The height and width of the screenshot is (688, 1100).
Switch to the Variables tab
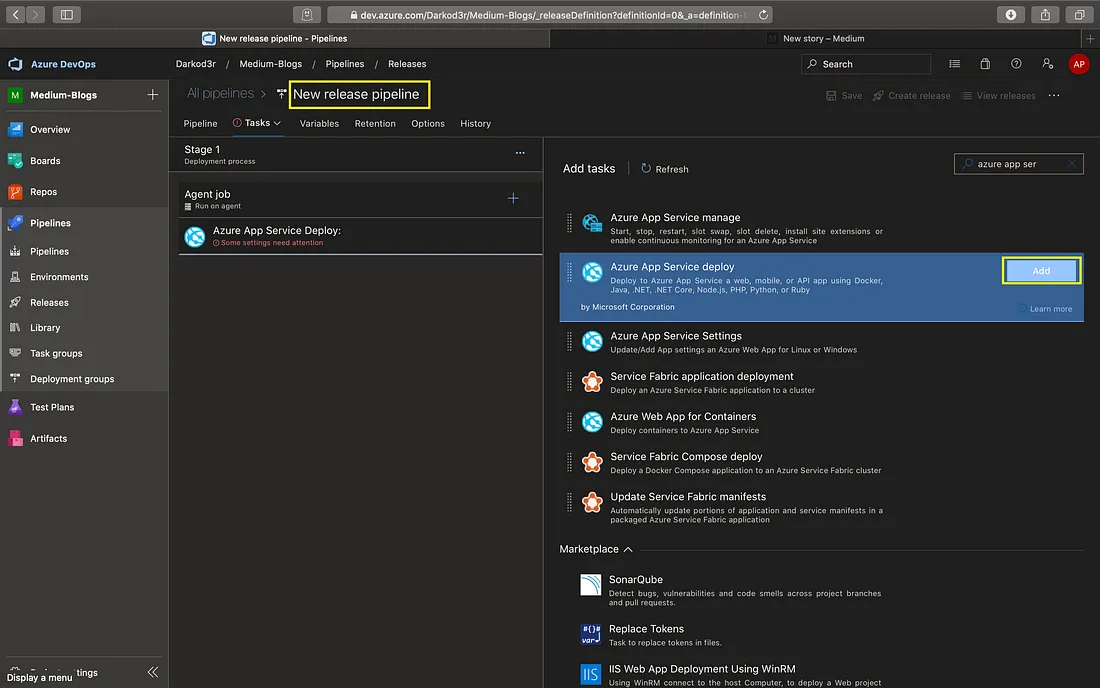click(319, 123)
